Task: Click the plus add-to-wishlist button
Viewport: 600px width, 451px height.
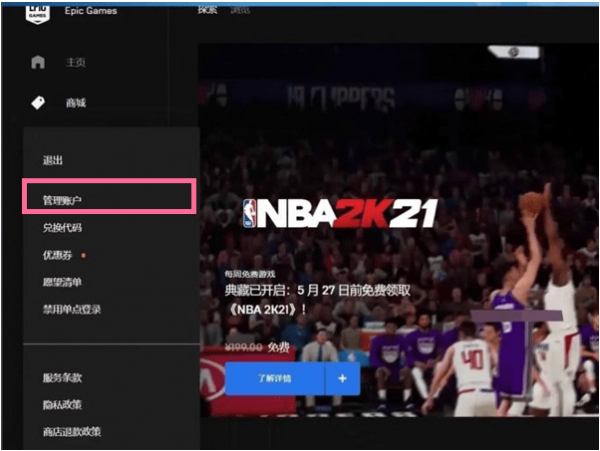Action: pos(342,378)
